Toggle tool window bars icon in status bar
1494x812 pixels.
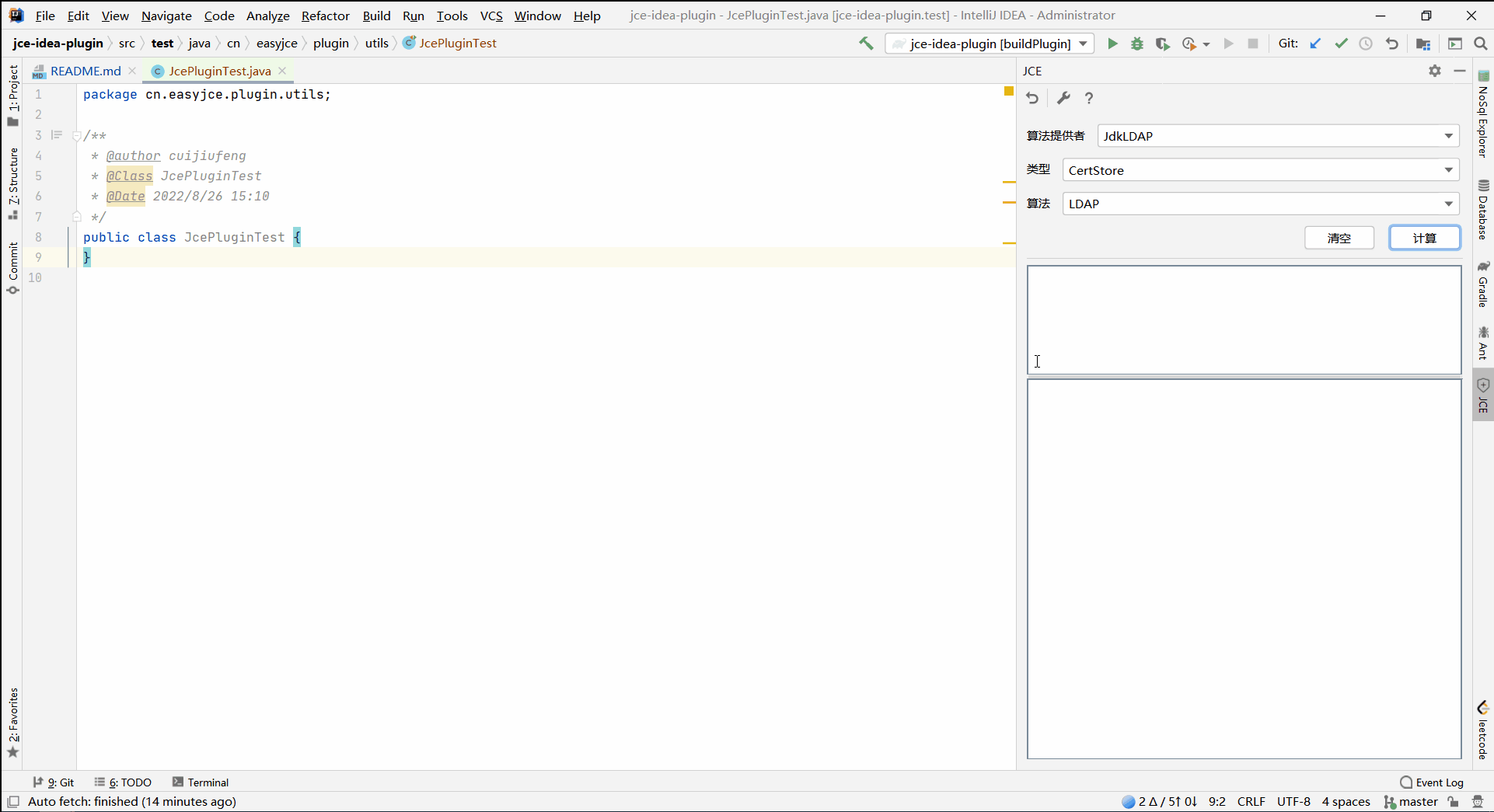pyautogui.click(x=13, y=802)
